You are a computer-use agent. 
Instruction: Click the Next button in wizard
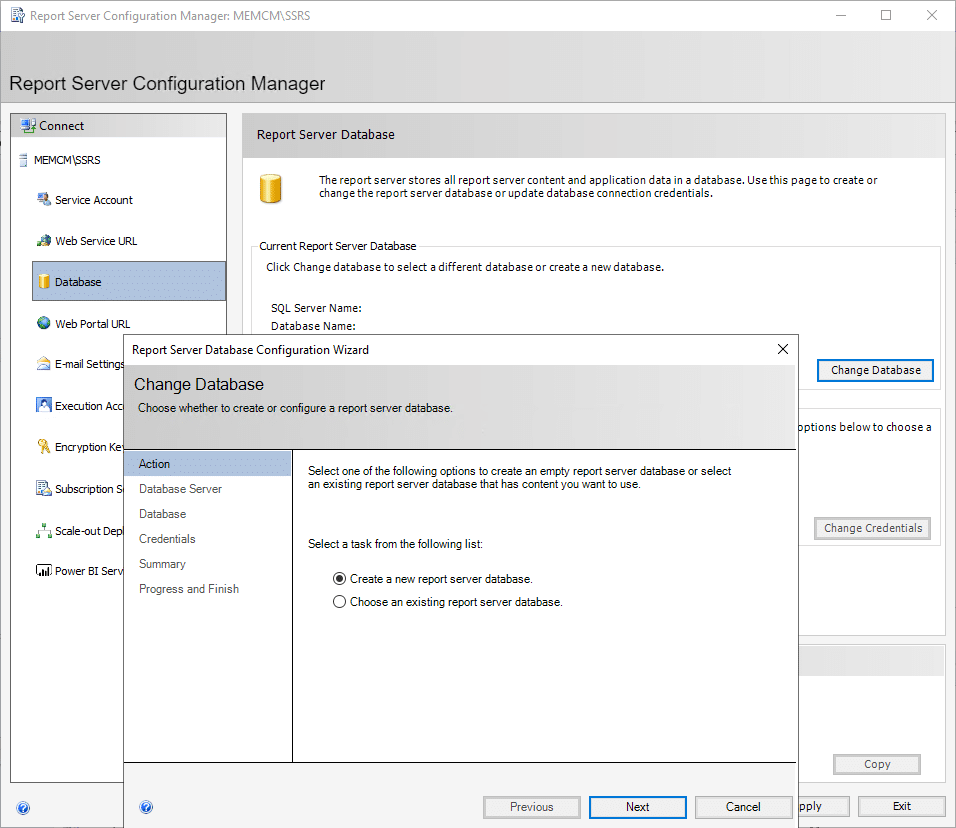click(x=637, y=807)
